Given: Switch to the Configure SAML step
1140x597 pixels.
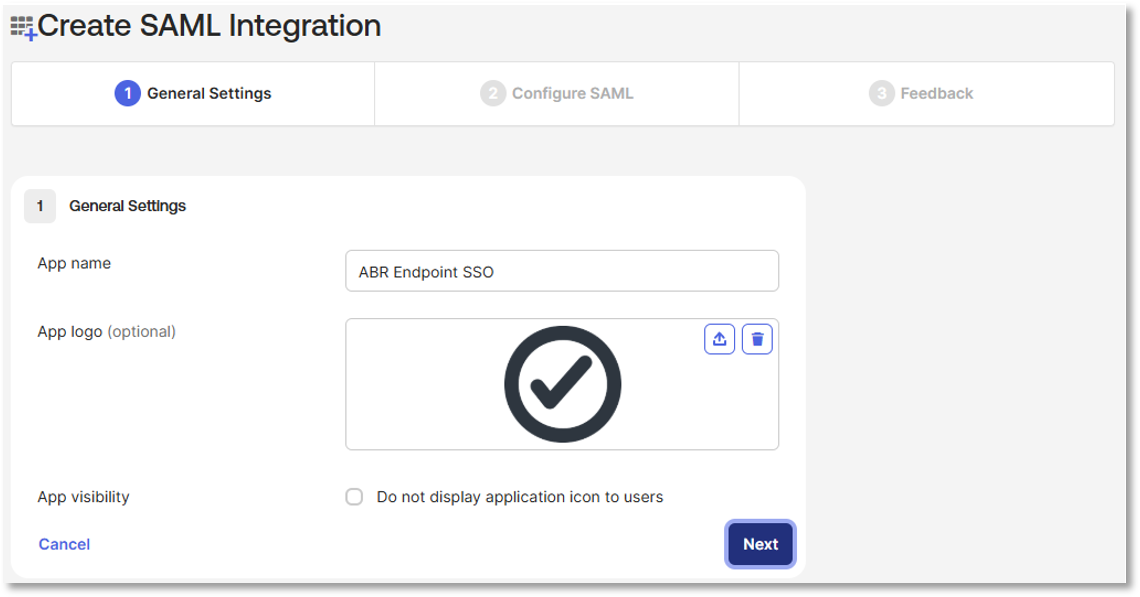Looking at the screenshot, I should [557, 94].
